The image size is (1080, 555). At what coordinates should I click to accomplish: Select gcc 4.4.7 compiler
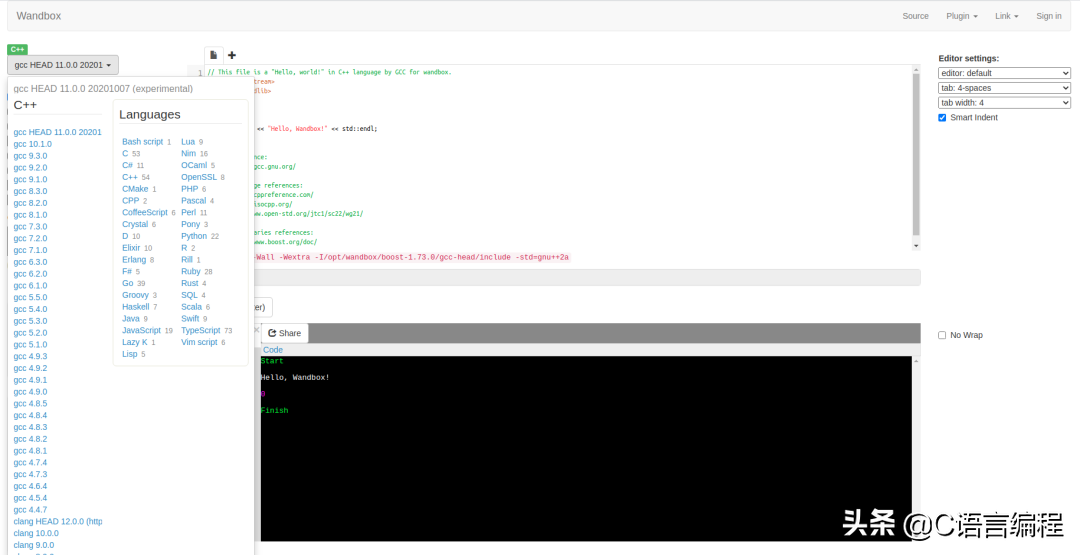(30, 510)
